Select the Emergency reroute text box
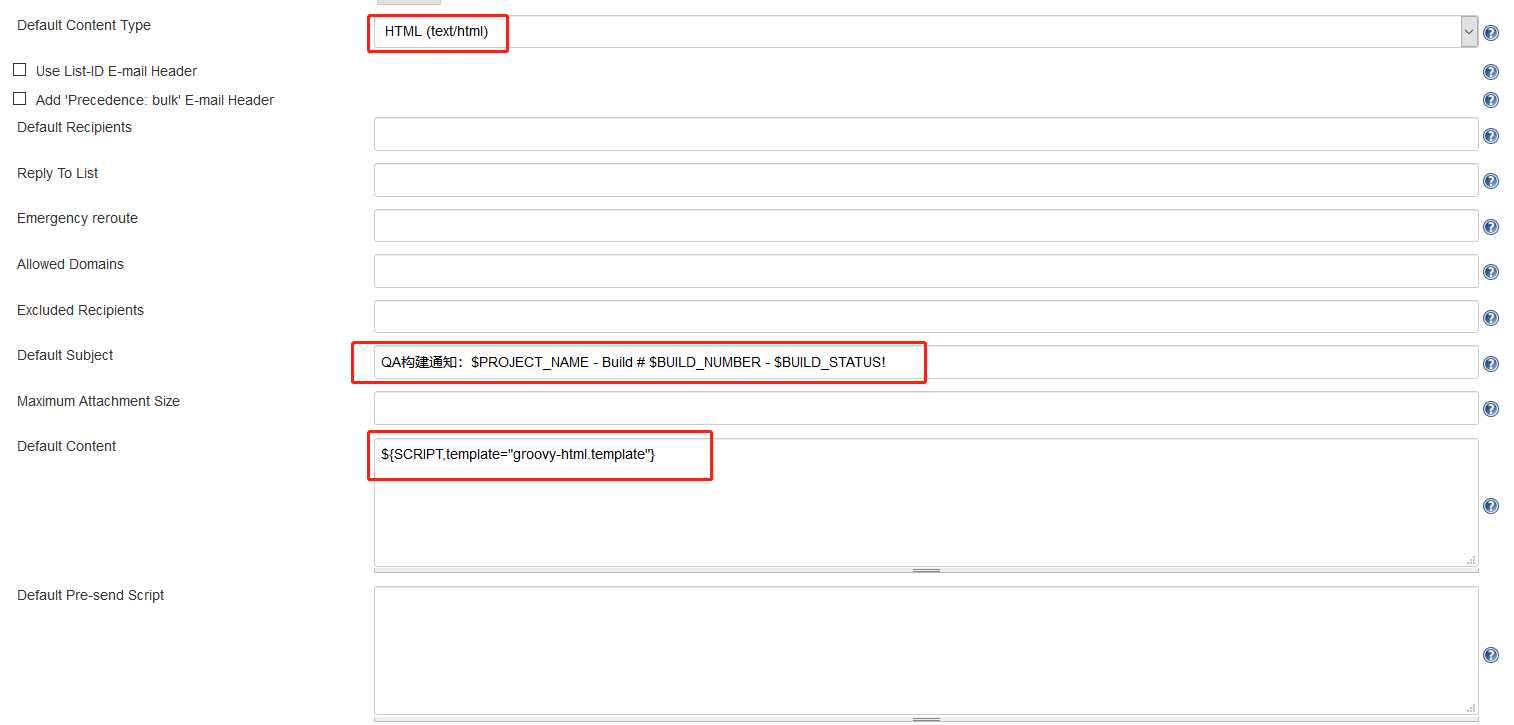The width and height of the screenshot is (1514, 725). tap(926, 225)
